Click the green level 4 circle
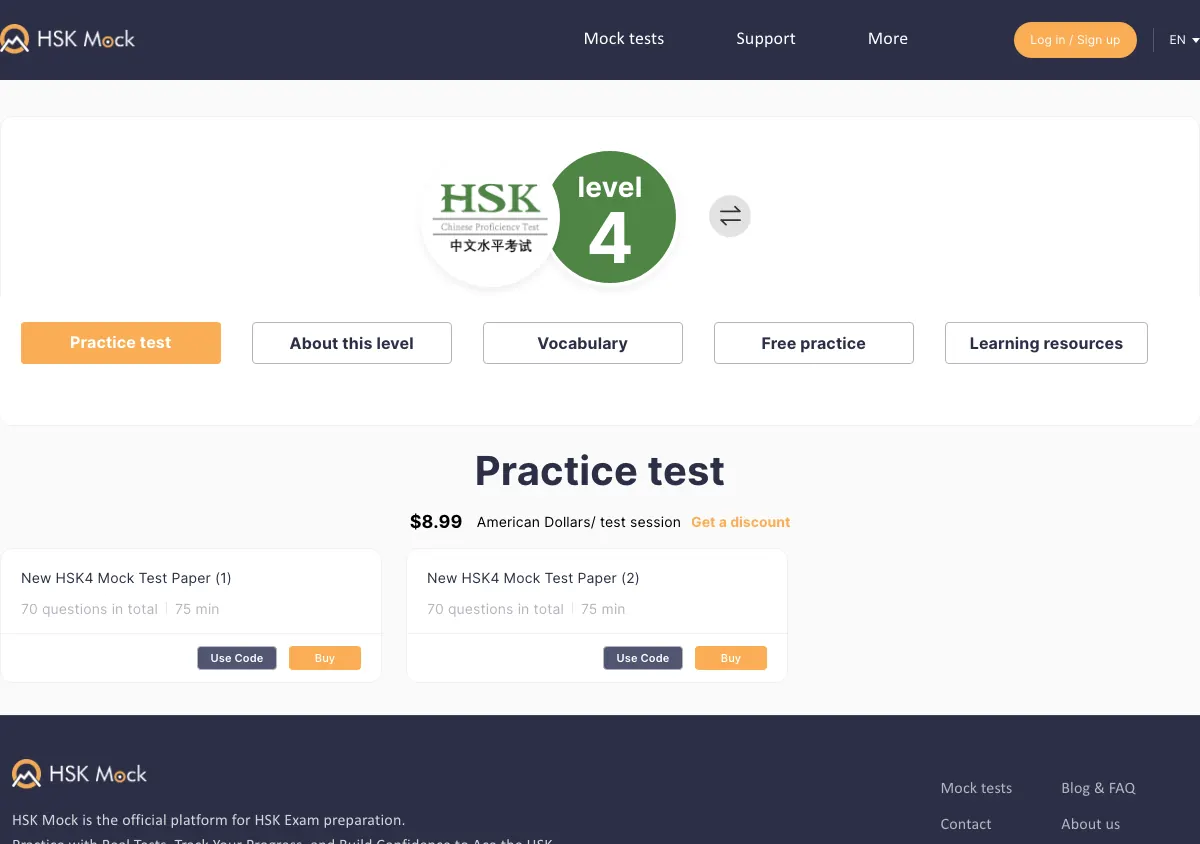1200x844 pixels. click(x=610, y=217)
